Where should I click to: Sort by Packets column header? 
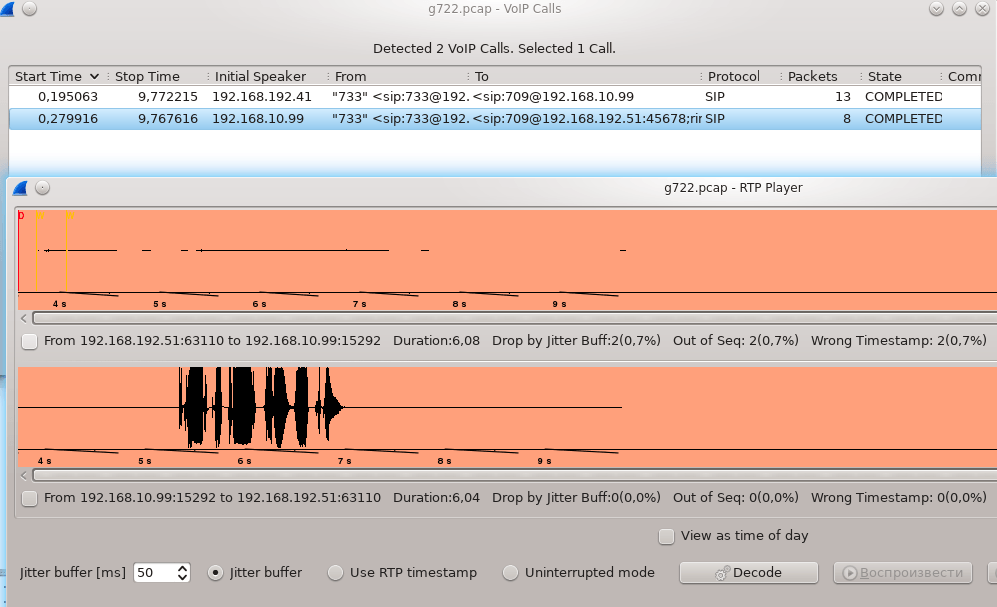[820, 76]
